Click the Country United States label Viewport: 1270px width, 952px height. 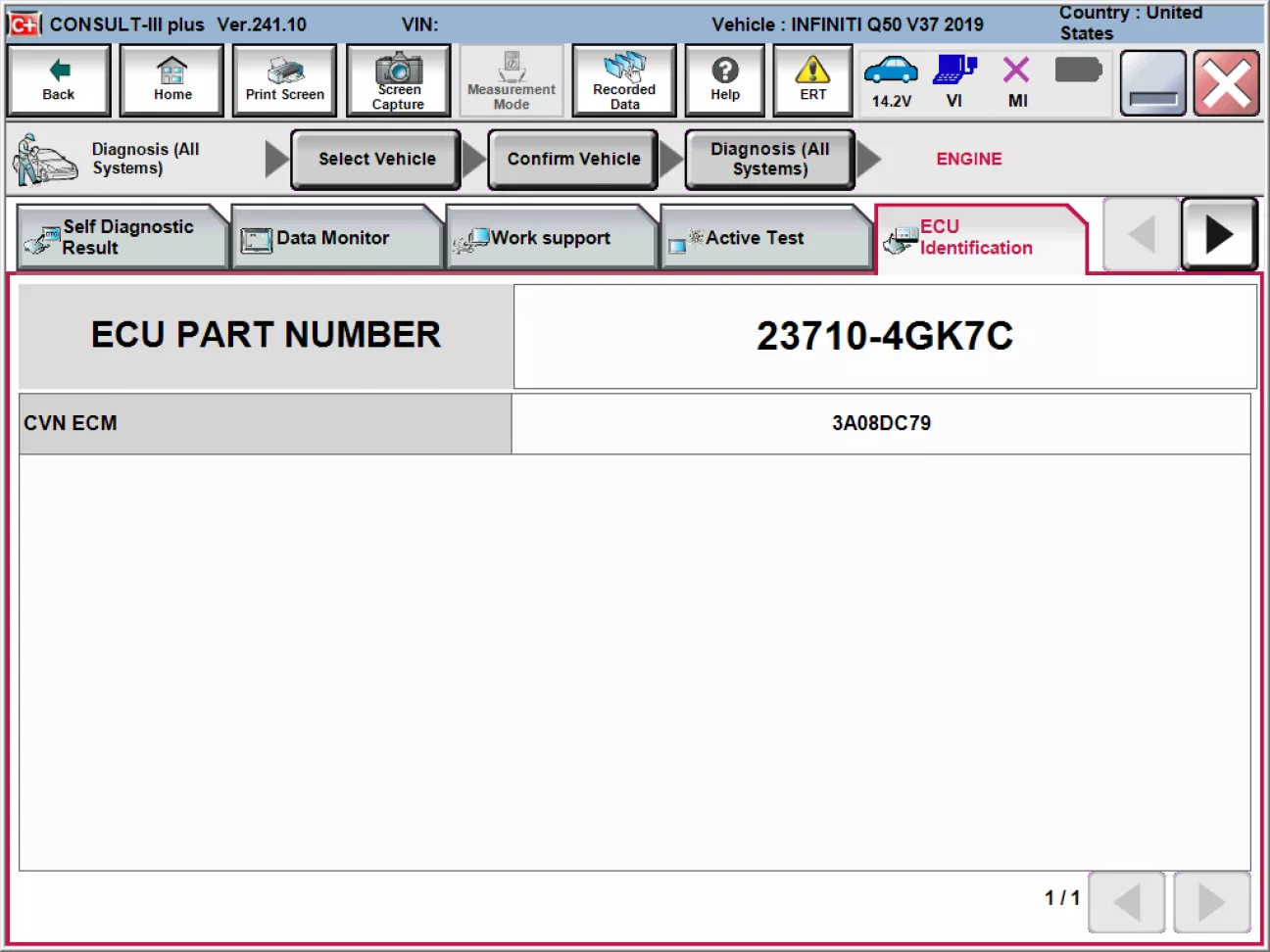[x=1131, y=23]
